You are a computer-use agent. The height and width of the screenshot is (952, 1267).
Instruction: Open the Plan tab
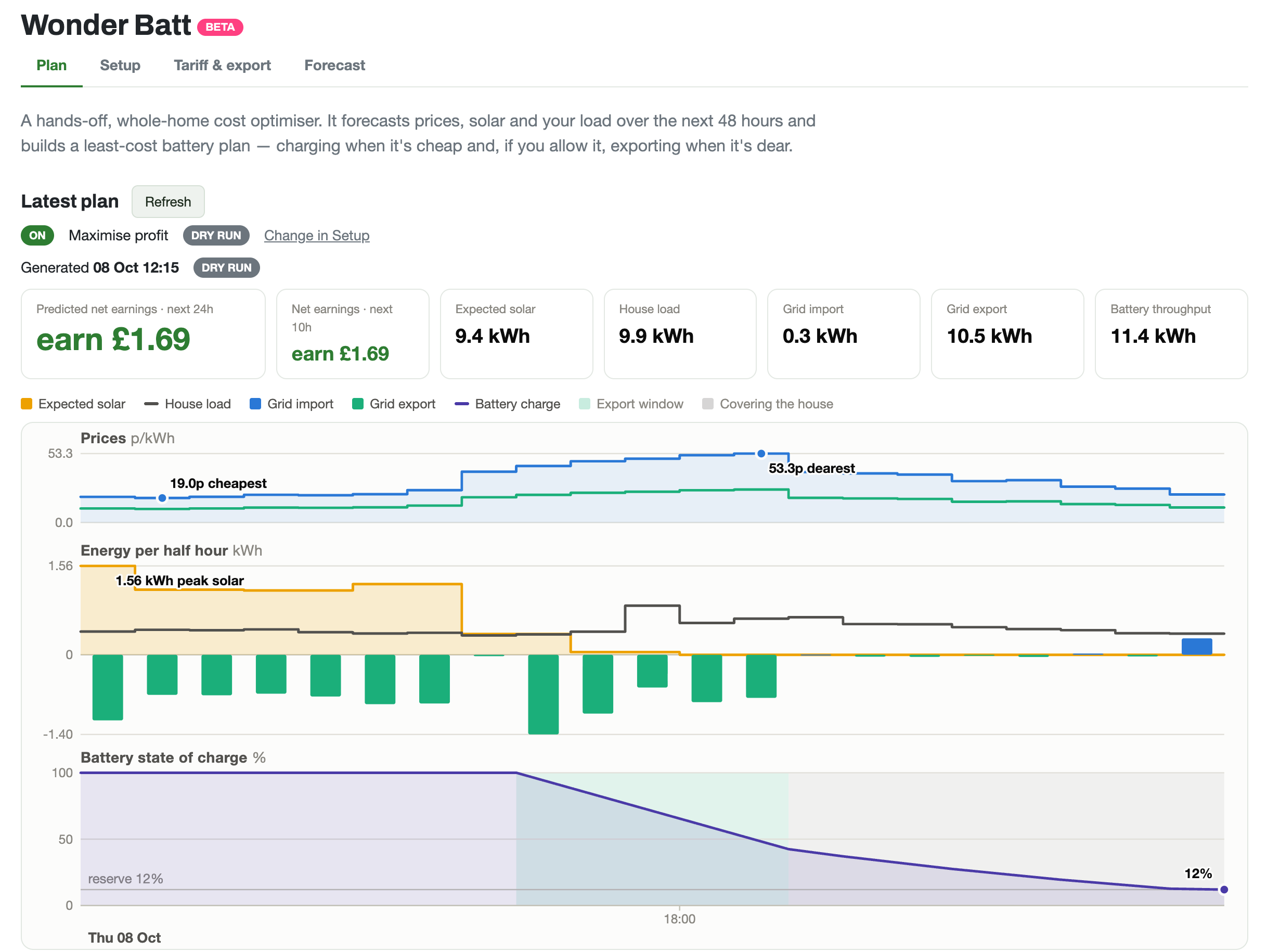[x=51, y=66]
